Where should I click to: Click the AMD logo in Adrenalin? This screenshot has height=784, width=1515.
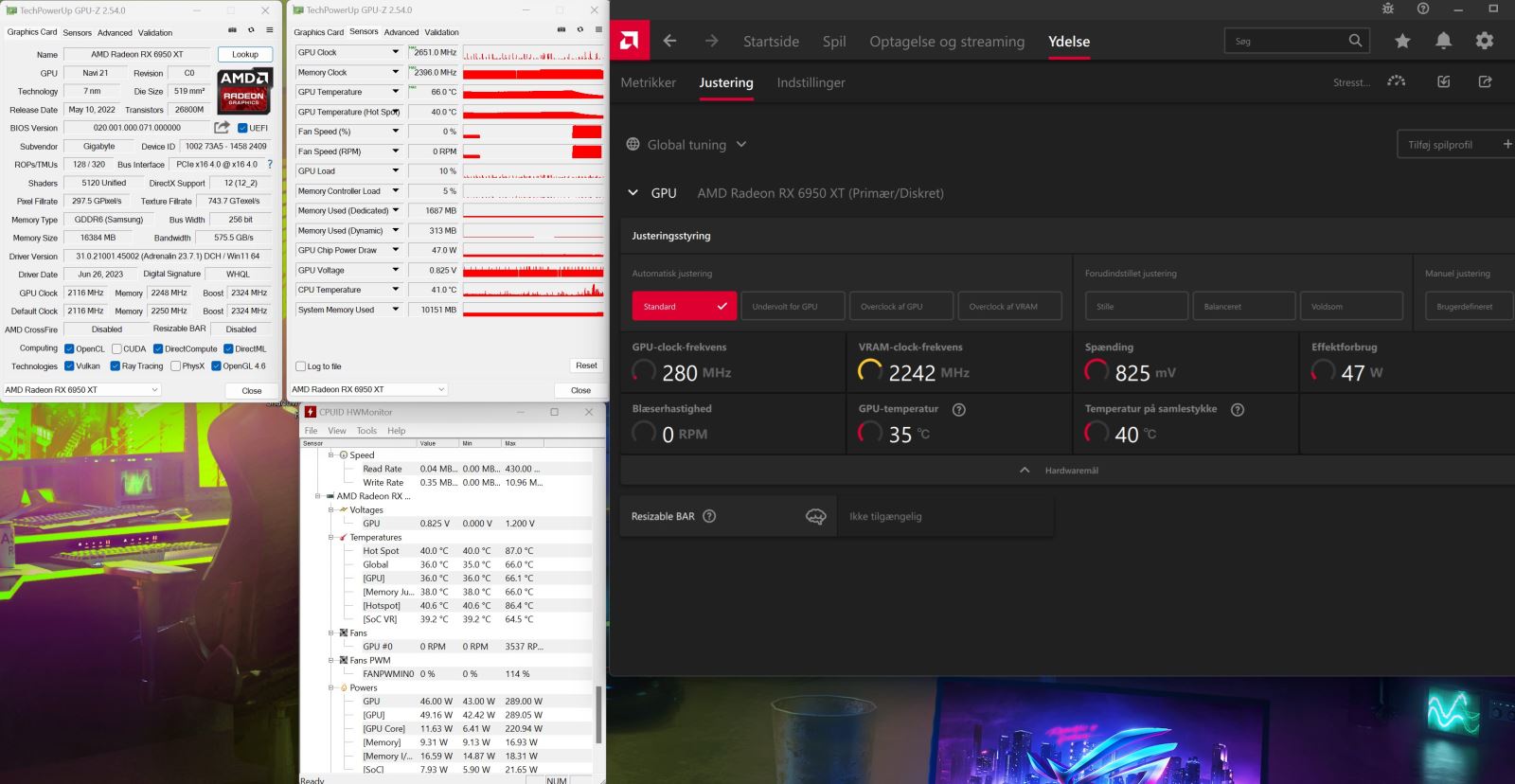[629, 41]
